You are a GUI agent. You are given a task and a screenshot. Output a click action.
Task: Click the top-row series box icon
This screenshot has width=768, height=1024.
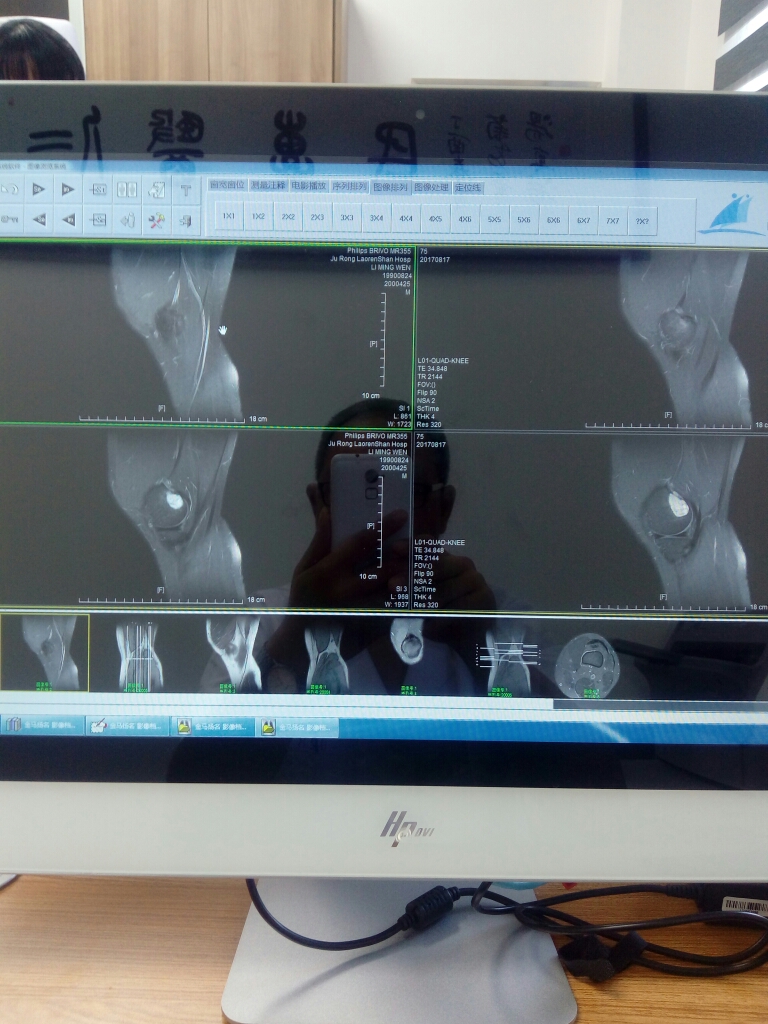click(97, 189)
